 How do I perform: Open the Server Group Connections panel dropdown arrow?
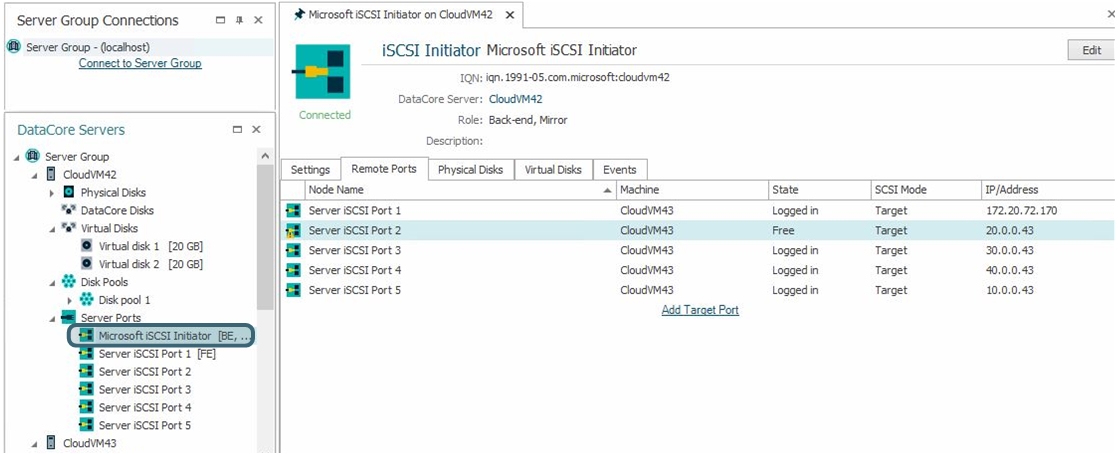point(221,21)
